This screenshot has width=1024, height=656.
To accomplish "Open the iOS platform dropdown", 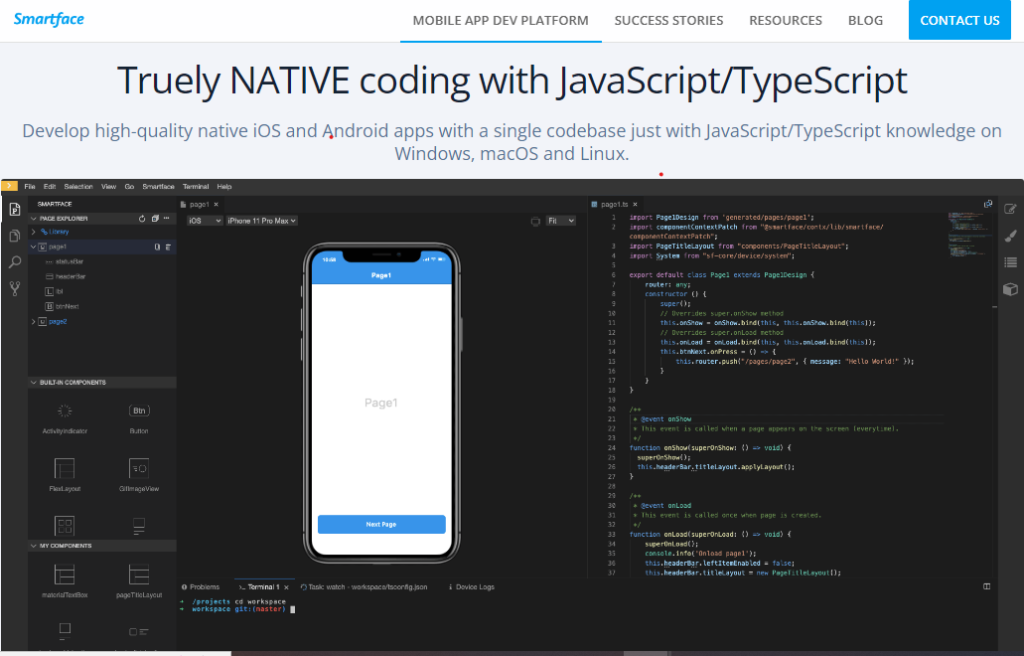I will coord(205,221).
